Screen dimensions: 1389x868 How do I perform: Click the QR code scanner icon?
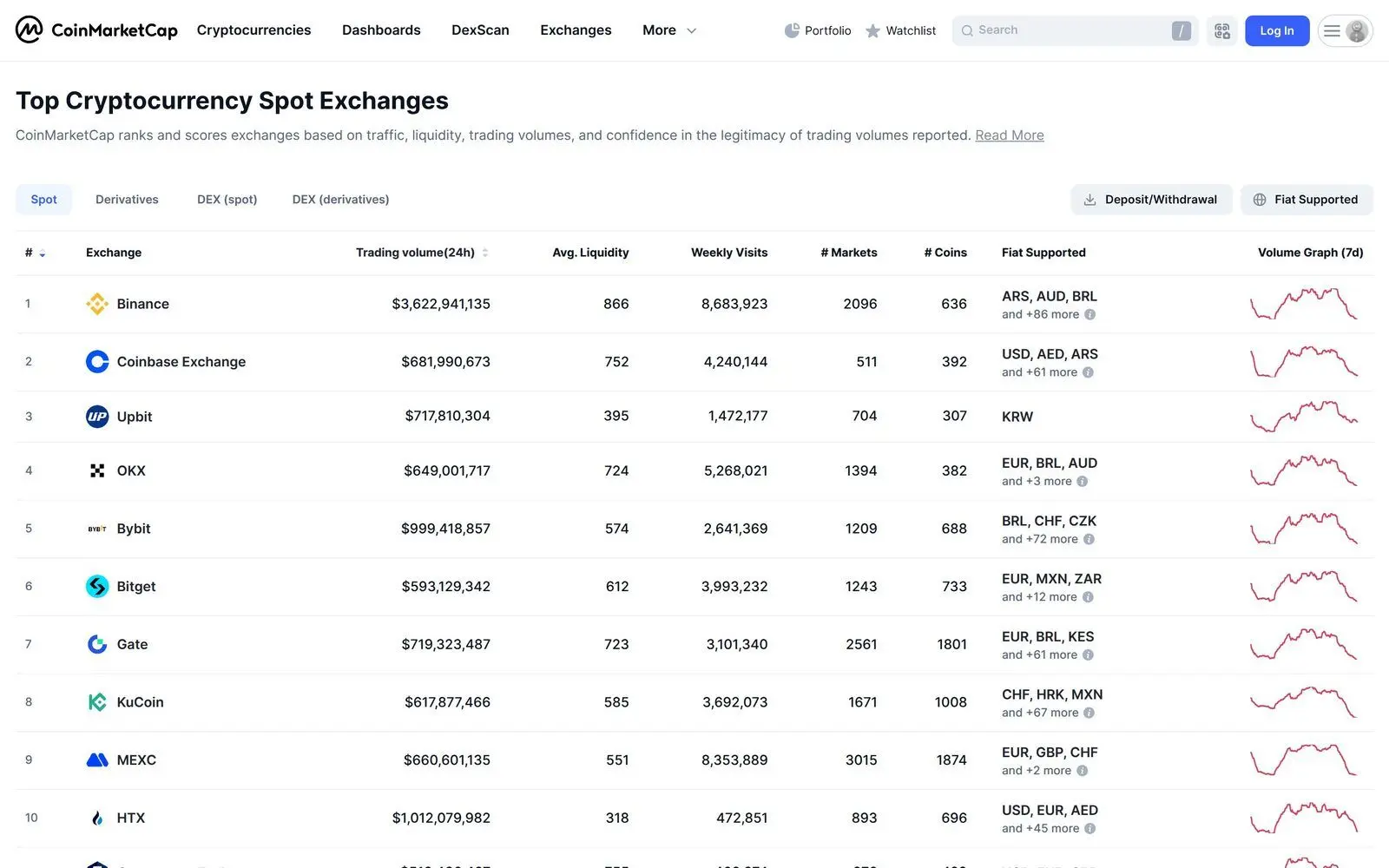coord(1221,30)
